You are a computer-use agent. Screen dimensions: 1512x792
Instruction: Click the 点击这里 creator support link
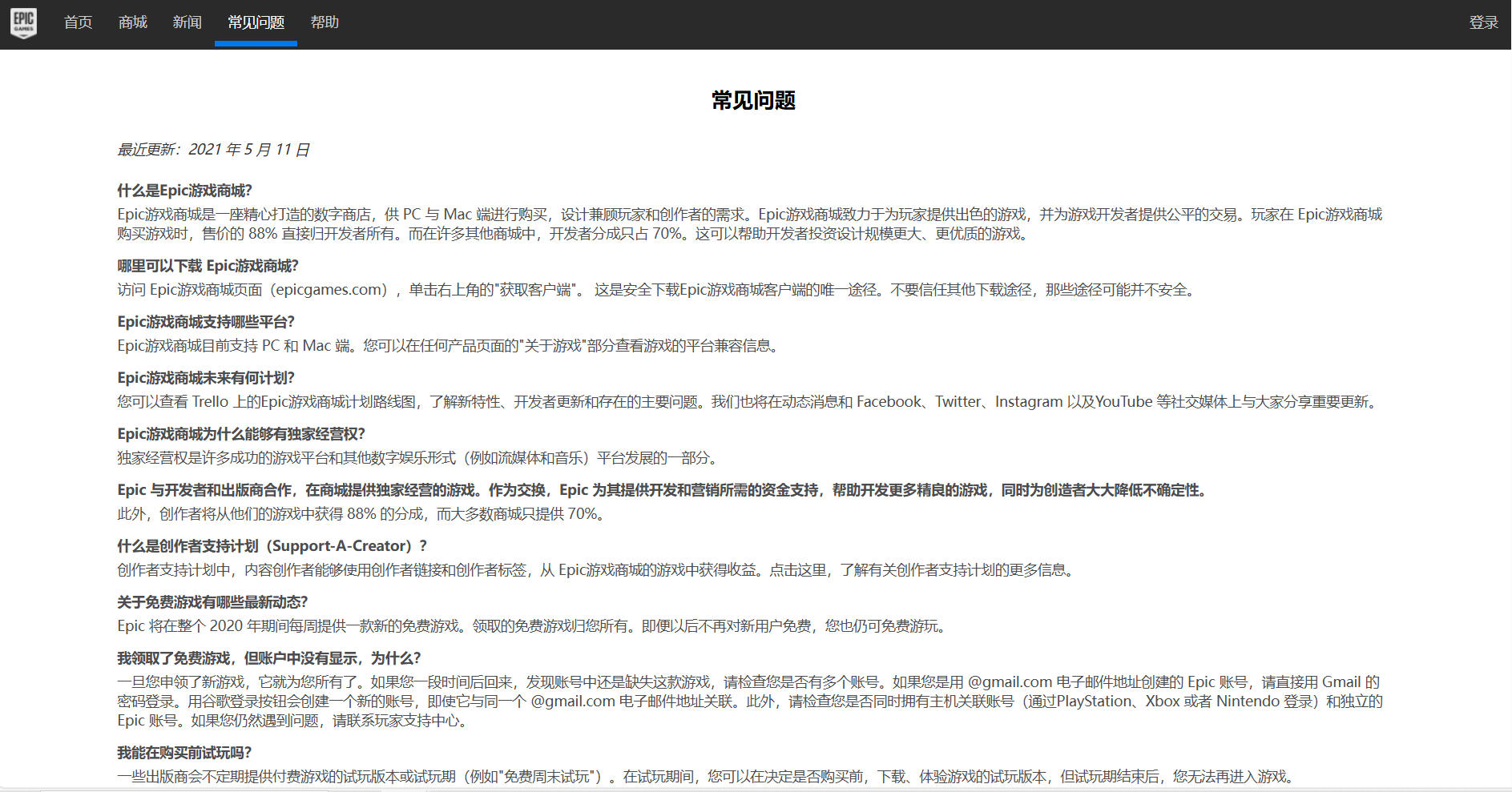click(x=799, y=571)
